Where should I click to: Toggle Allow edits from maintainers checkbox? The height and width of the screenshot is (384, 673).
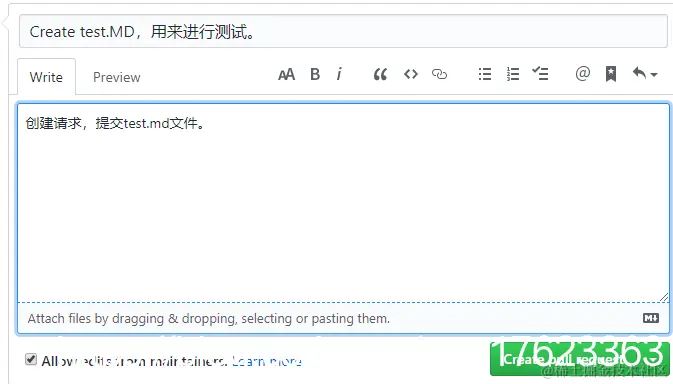tap(31, 359)
